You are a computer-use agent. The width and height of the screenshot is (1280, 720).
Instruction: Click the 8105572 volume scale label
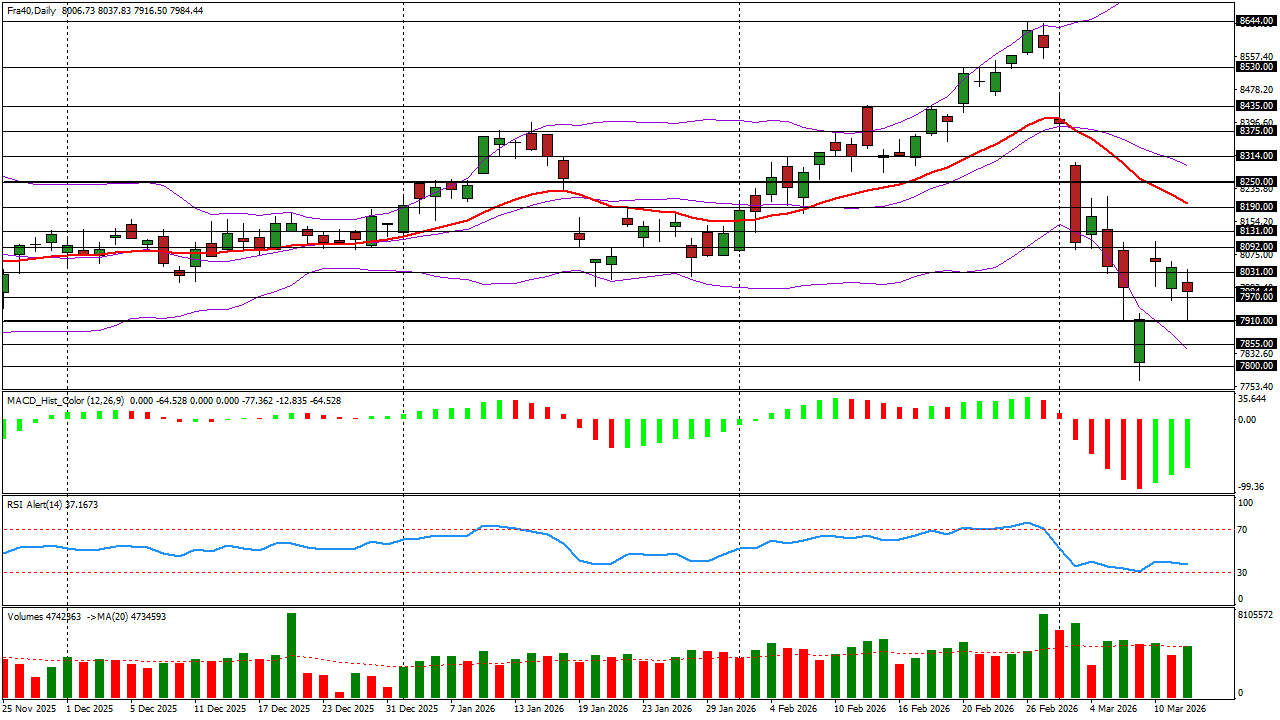1255,615
